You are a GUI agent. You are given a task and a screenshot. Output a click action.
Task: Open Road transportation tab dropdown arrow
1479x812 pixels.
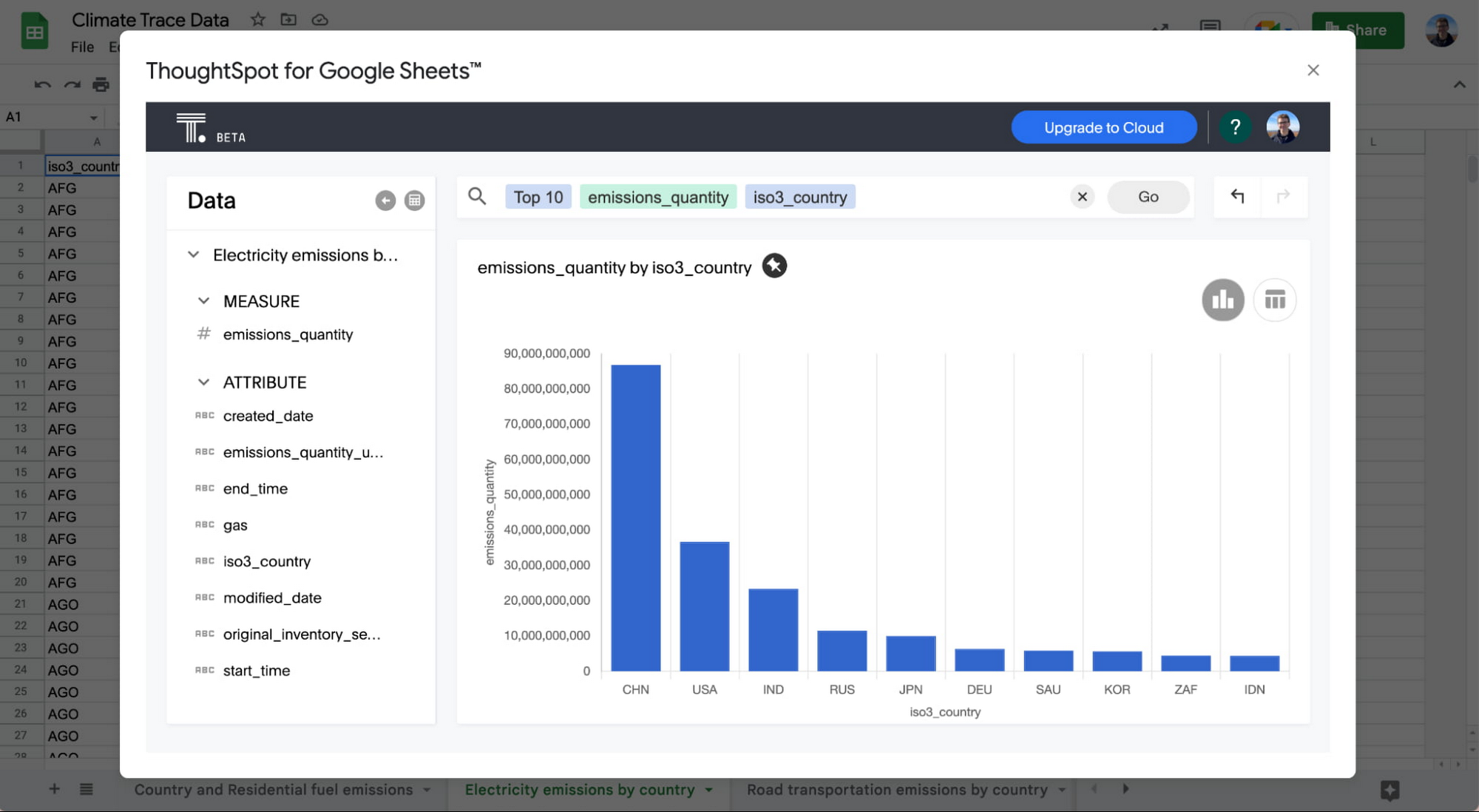pos(1062,790)
